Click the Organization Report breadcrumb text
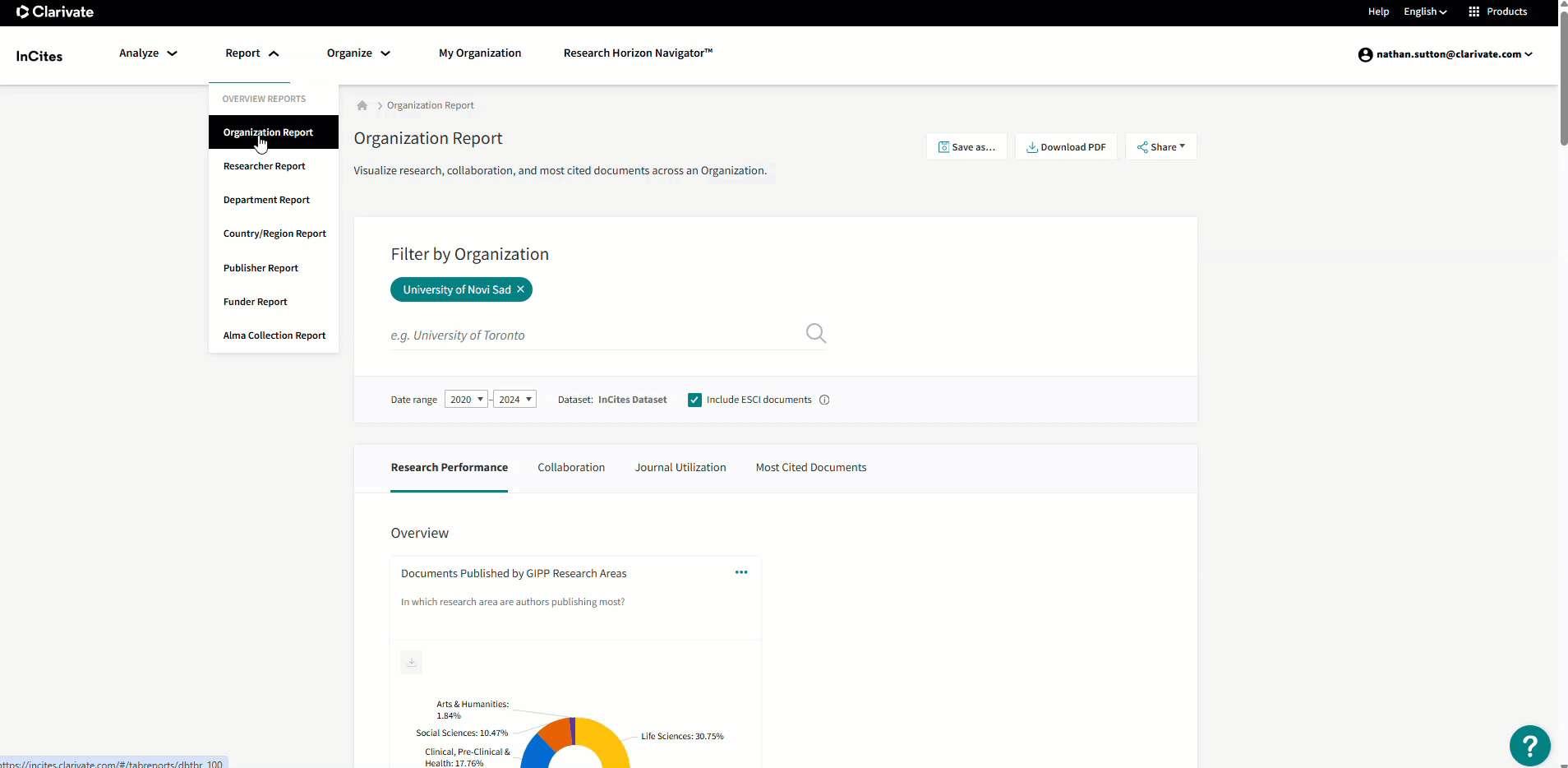This screenshot has width=1568, height=768. [431, 105]
